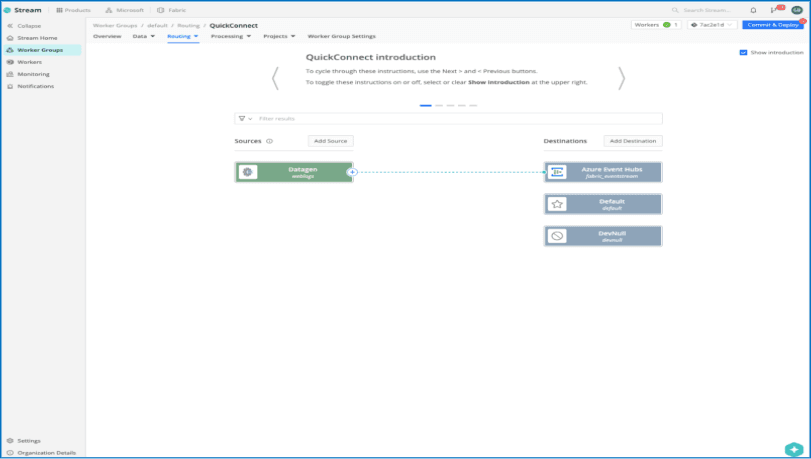Click the Datagen gear icon
Screen dimensions: 811x459
point(248,172)
